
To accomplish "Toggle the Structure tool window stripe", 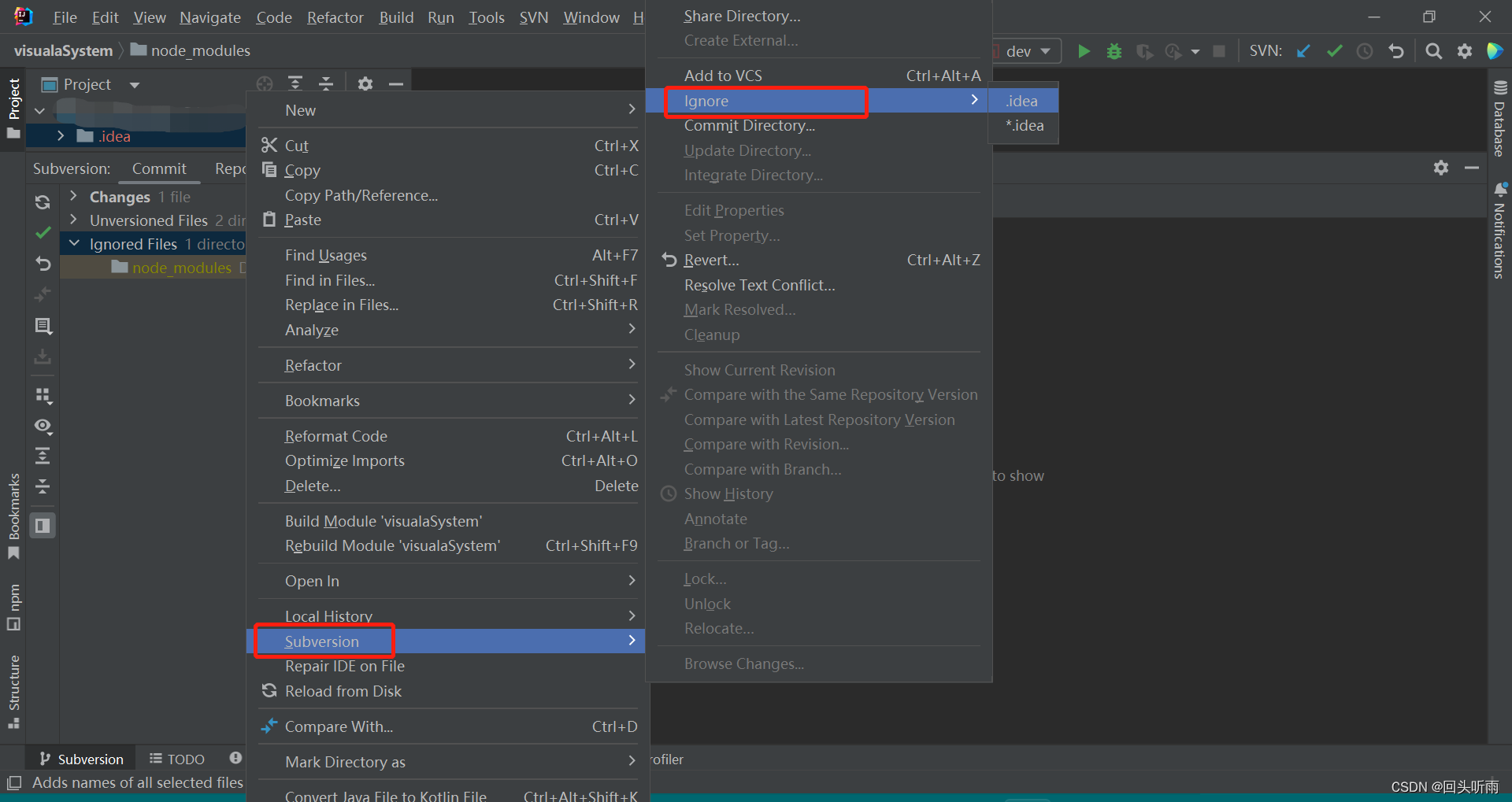I will [13, 692].
